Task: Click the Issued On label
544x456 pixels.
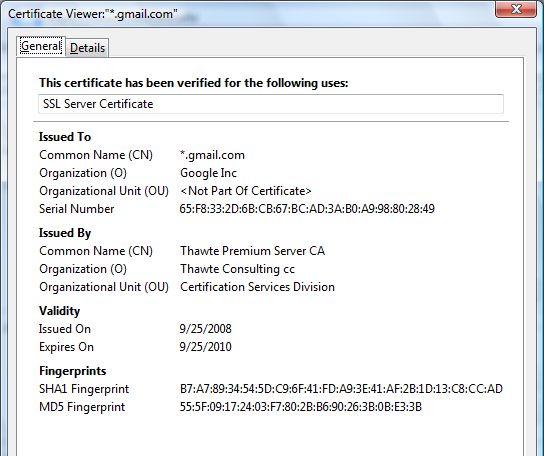Action: pyautogui.click(x=65, y=329)
